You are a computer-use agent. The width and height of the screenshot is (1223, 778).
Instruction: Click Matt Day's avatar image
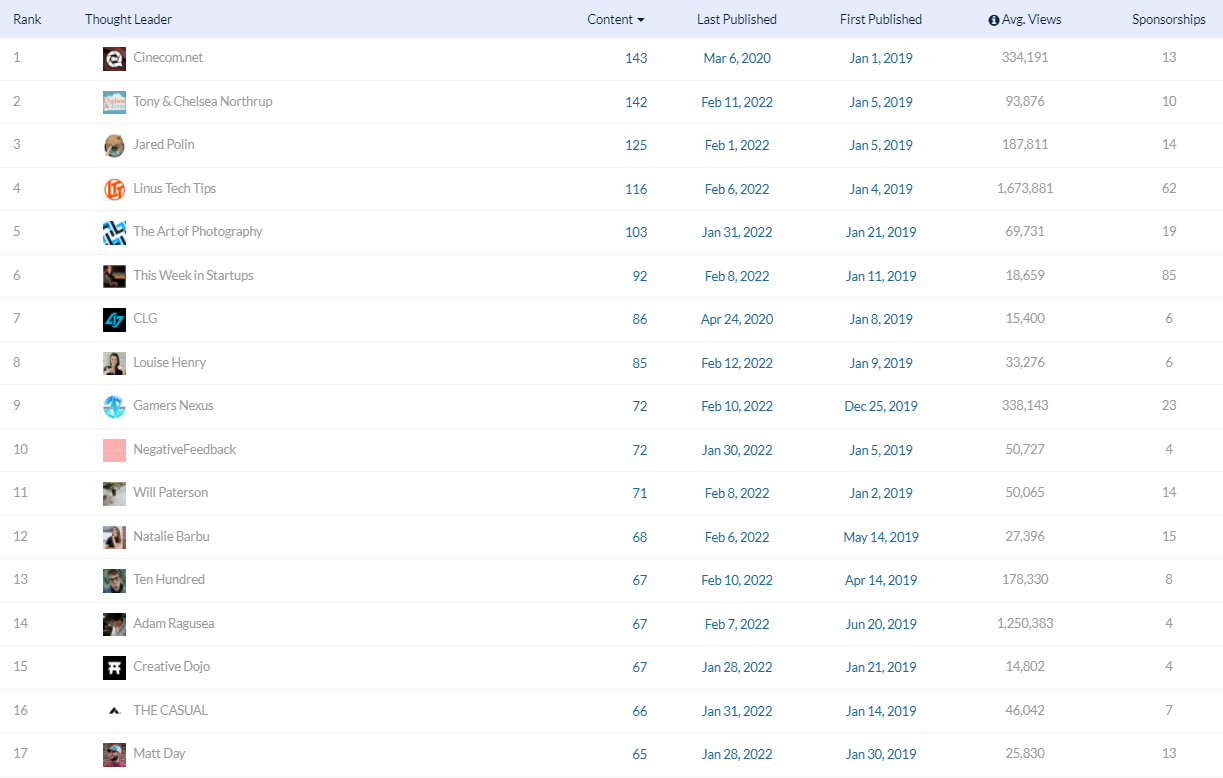pos(114,755)
